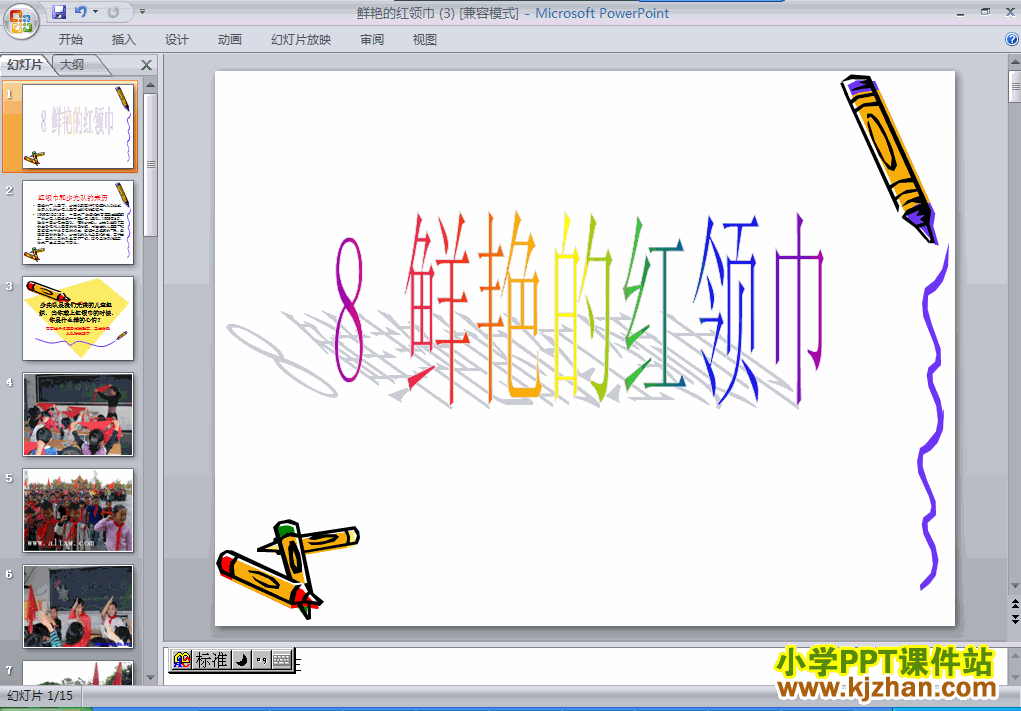Select the 幻灯片 pane tab

click(x=25, y=64)
